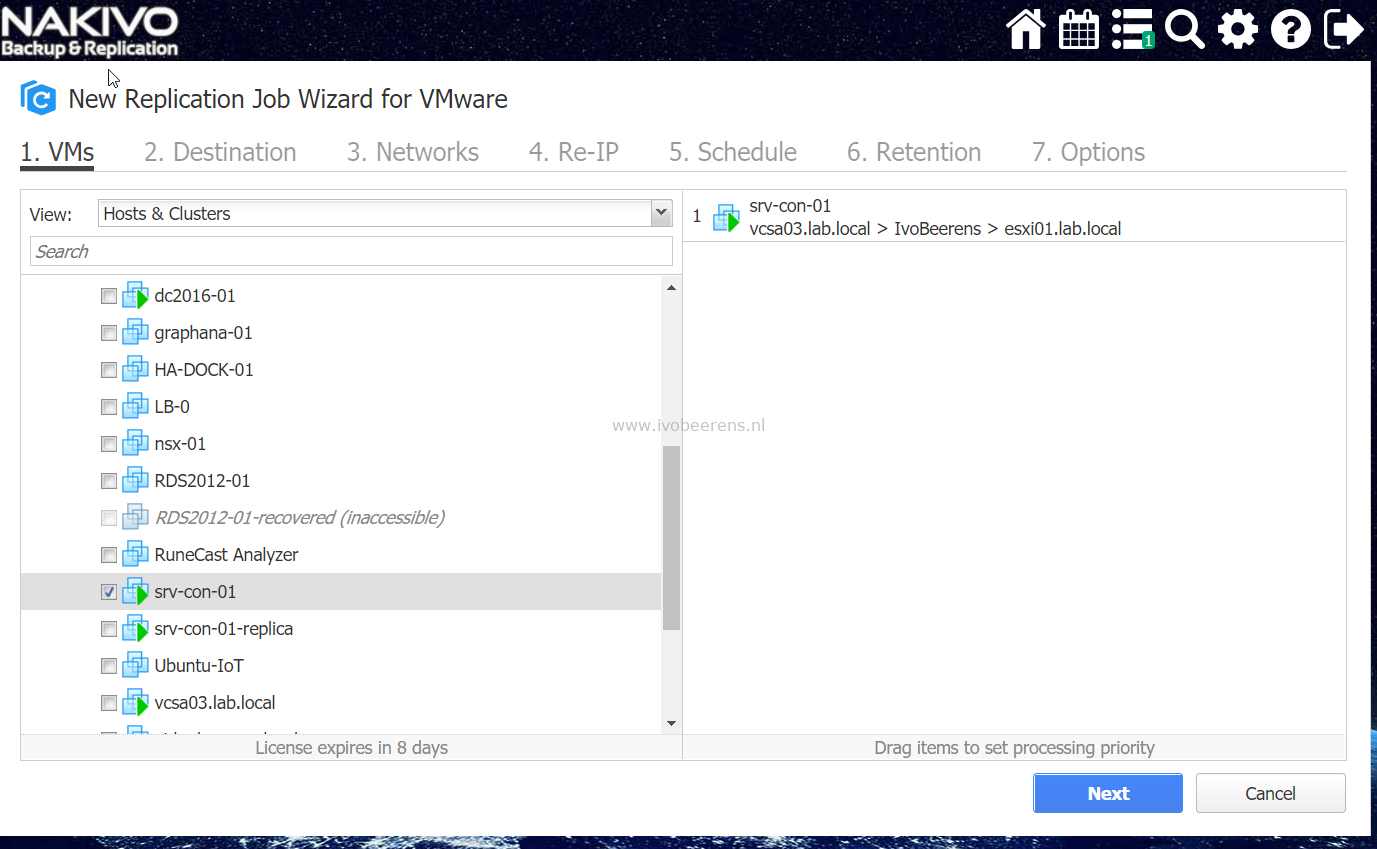Click the replication wizard icon beside title
1377x849 pixels.
(x=38, y=99)
